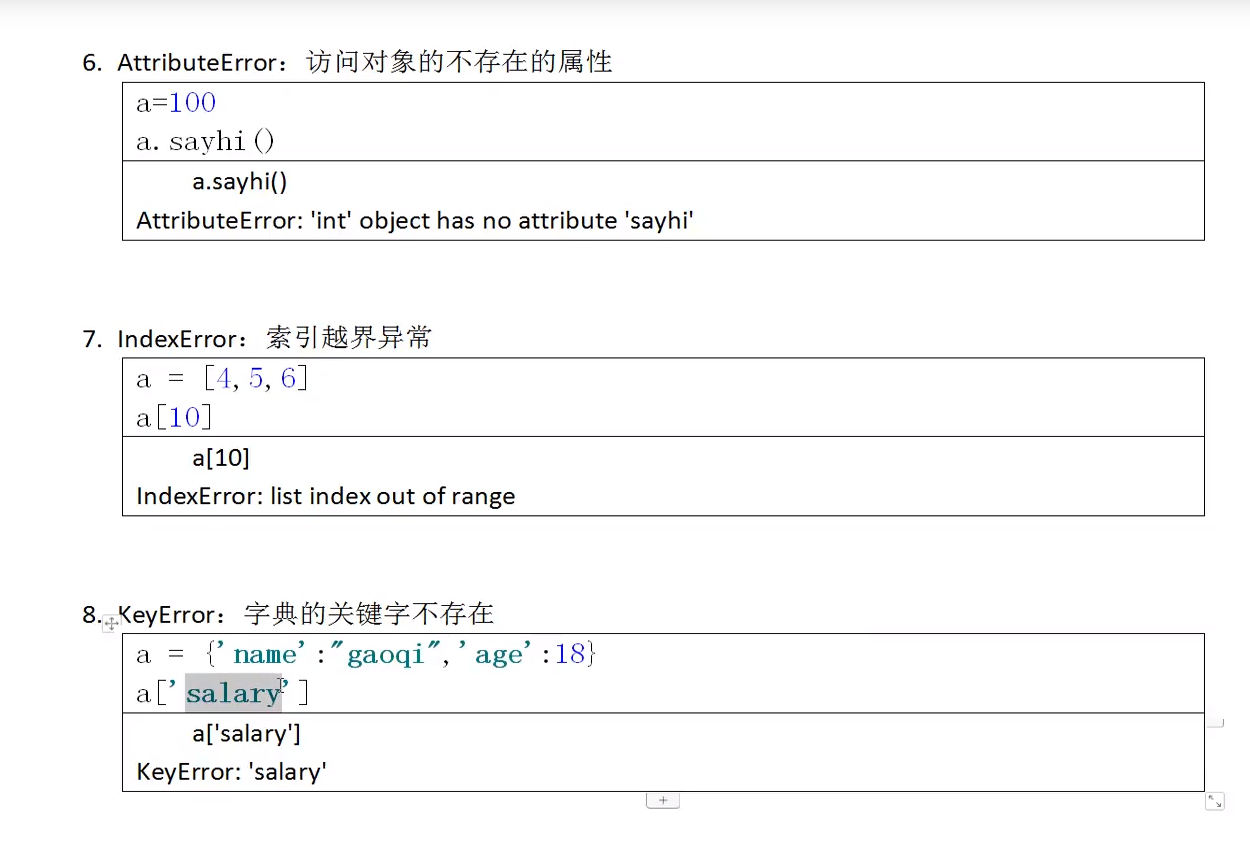Image resolution: width=1250 pixels, height=844 pixels.
Task: Click the a[10] traceback output line
Action: point(221,458)
